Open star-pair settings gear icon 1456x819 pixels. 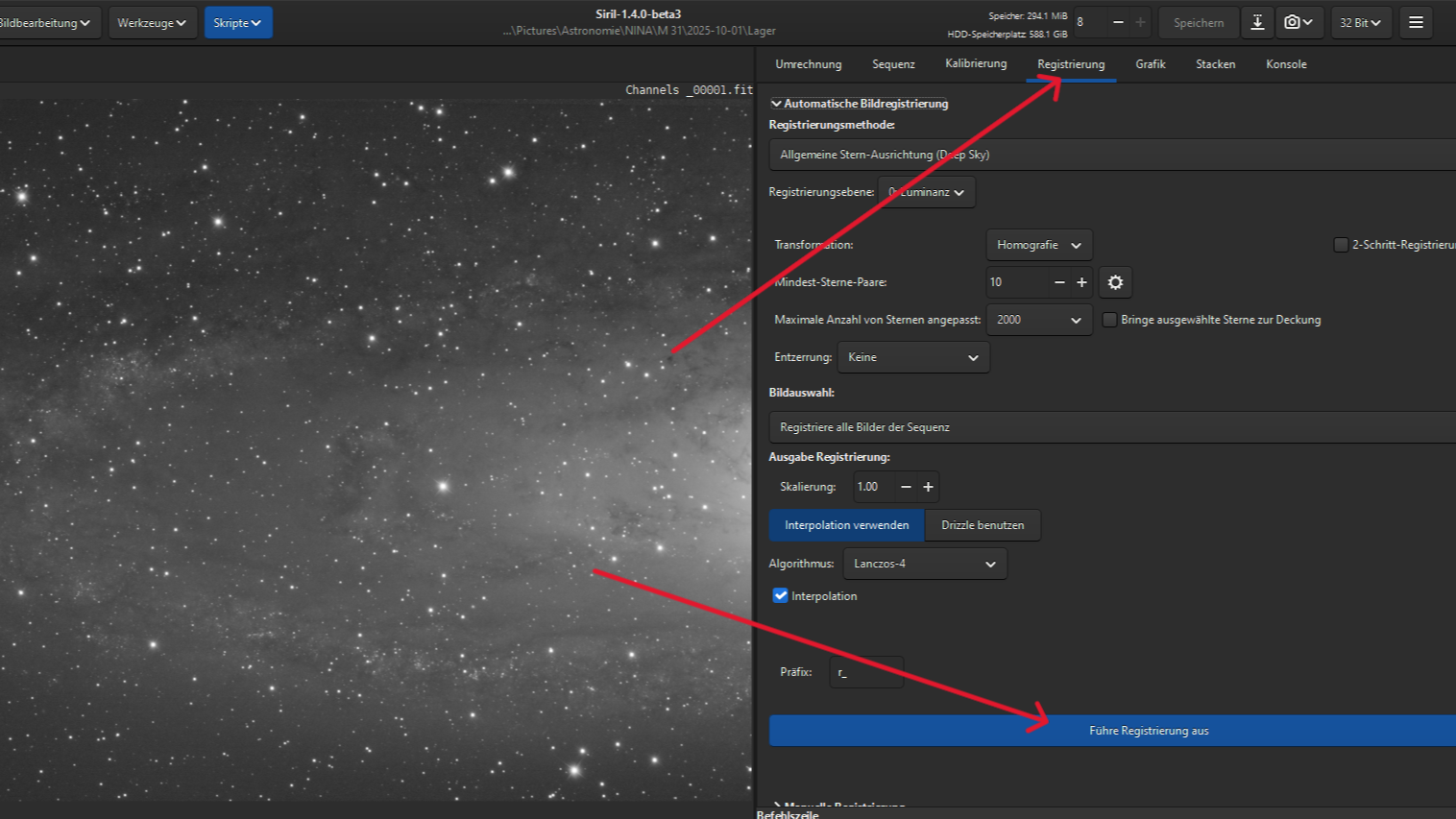click(x=1115, y=282)
